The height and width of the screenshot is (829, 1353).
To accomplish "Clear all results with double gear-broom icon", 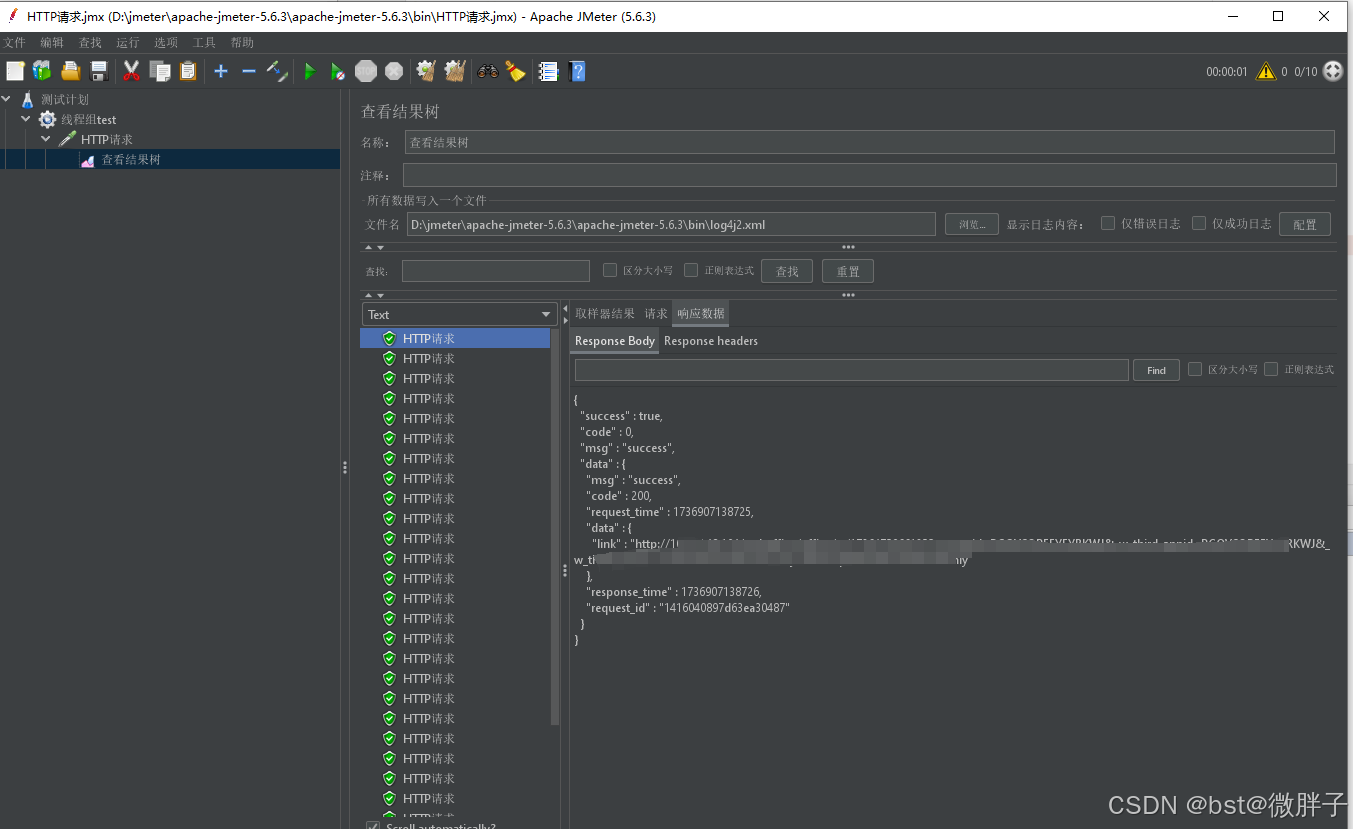I will 455,71.
